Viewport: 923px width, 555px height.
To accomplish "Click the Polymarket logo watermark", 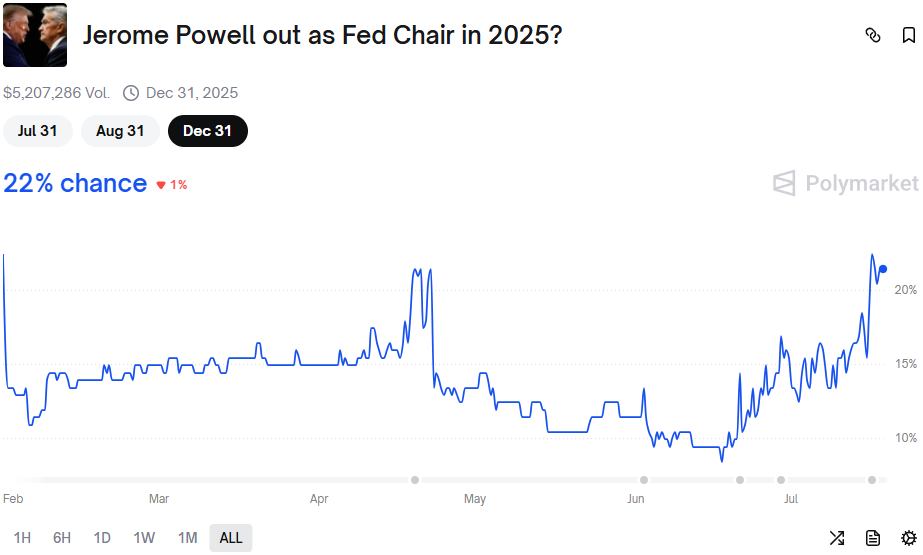I will [x=846, y=183].
